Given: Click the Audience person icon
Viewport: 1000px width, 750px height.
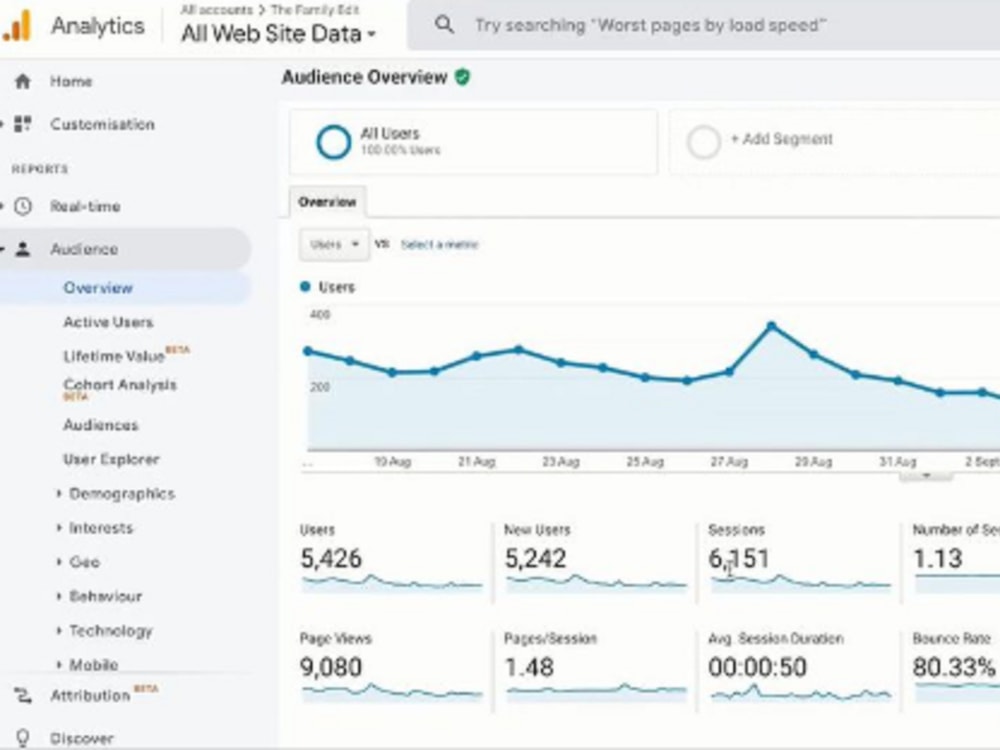Looking at the screenshot, I should [x=23, y=249].
